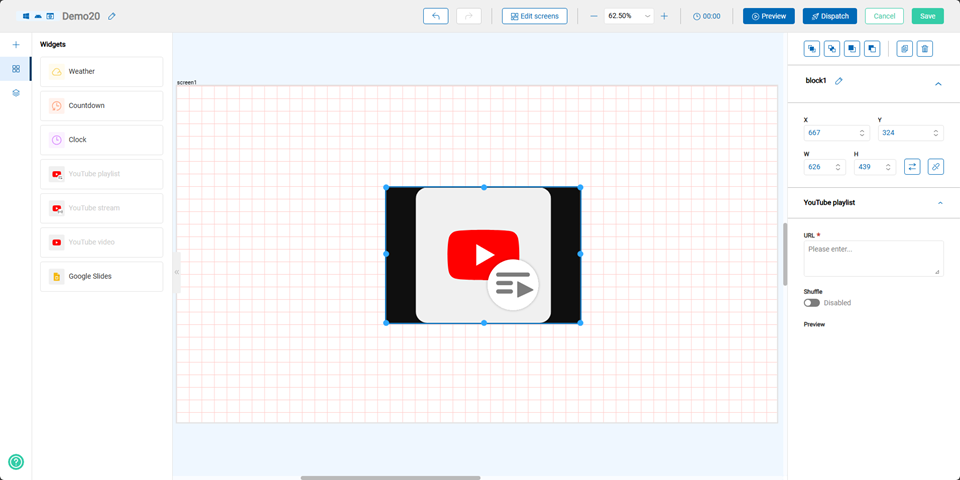Screen dimensions: 960x480
Task: Click the plus icon in left sidebar
Action: (x=16, y=45)
